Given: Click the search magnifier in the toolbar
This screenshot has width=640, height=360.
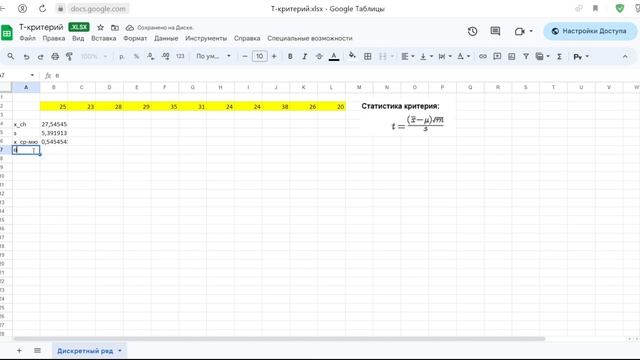Looking at the screenshot, I should point(11,56).
